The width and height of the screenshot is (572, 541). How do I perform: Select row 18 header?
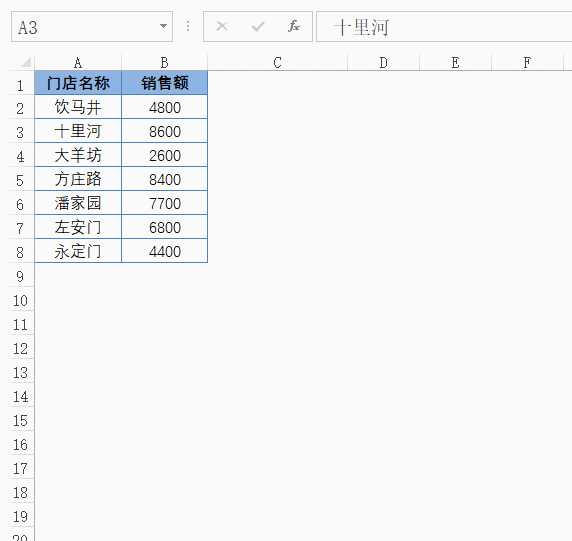(20, 492)
